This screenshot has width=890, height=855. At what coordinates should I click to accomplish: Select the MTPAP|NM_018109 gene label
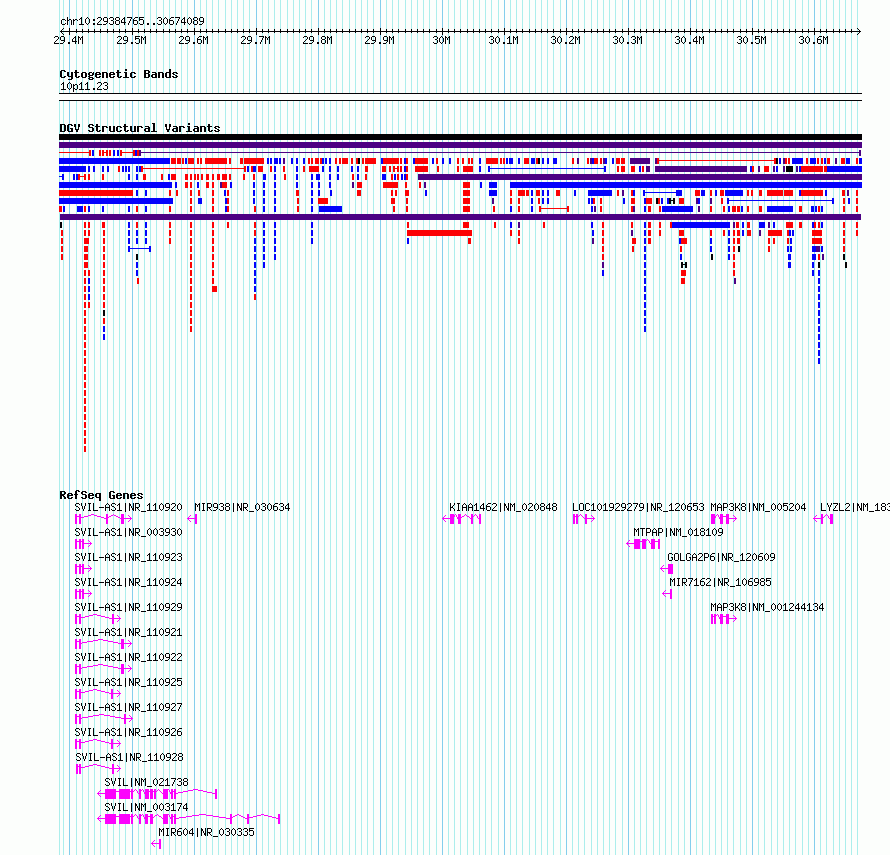click(678, 532)
